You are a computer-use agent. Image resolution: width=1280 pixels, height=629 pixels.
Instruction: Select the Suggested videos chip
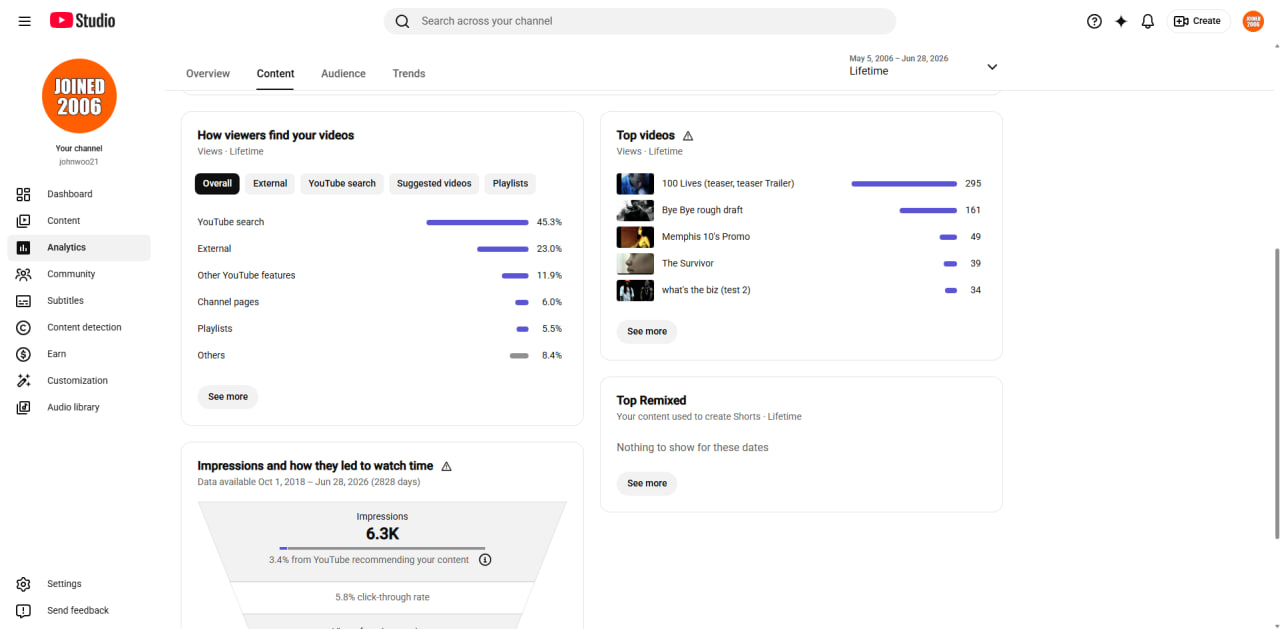click(434, 184)
